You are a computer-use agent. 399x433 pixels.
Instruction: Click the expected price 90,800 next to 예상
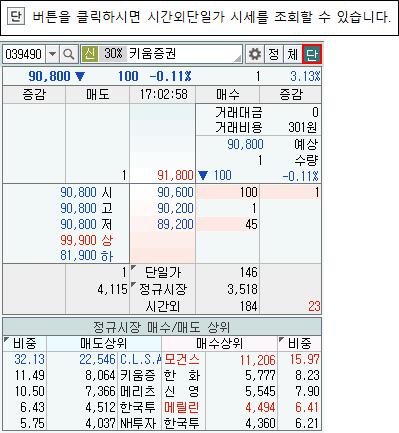coord(245,144)
